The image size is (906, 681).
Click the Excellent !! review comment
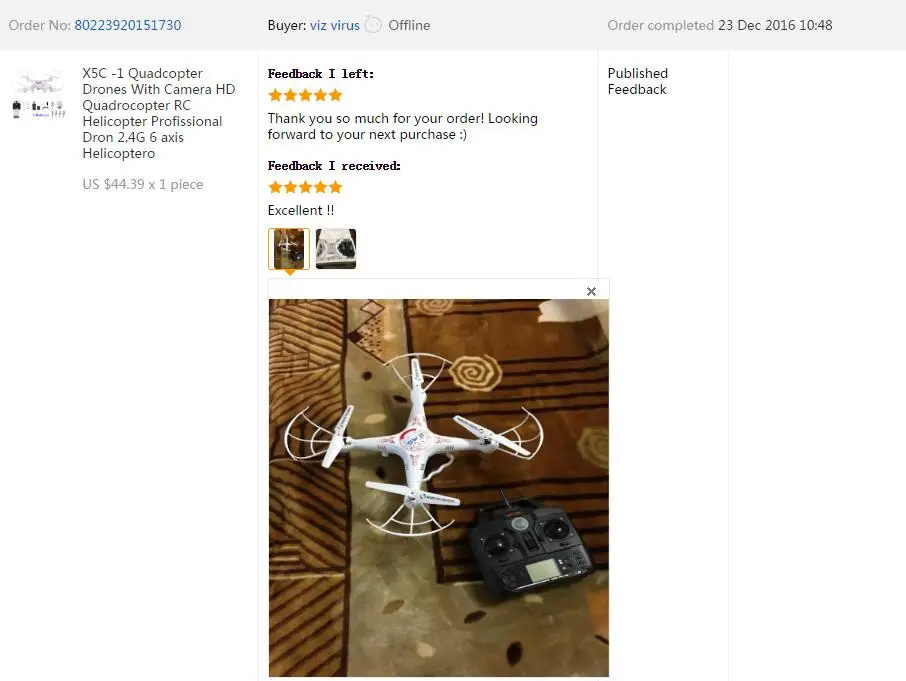coord(300,210)
